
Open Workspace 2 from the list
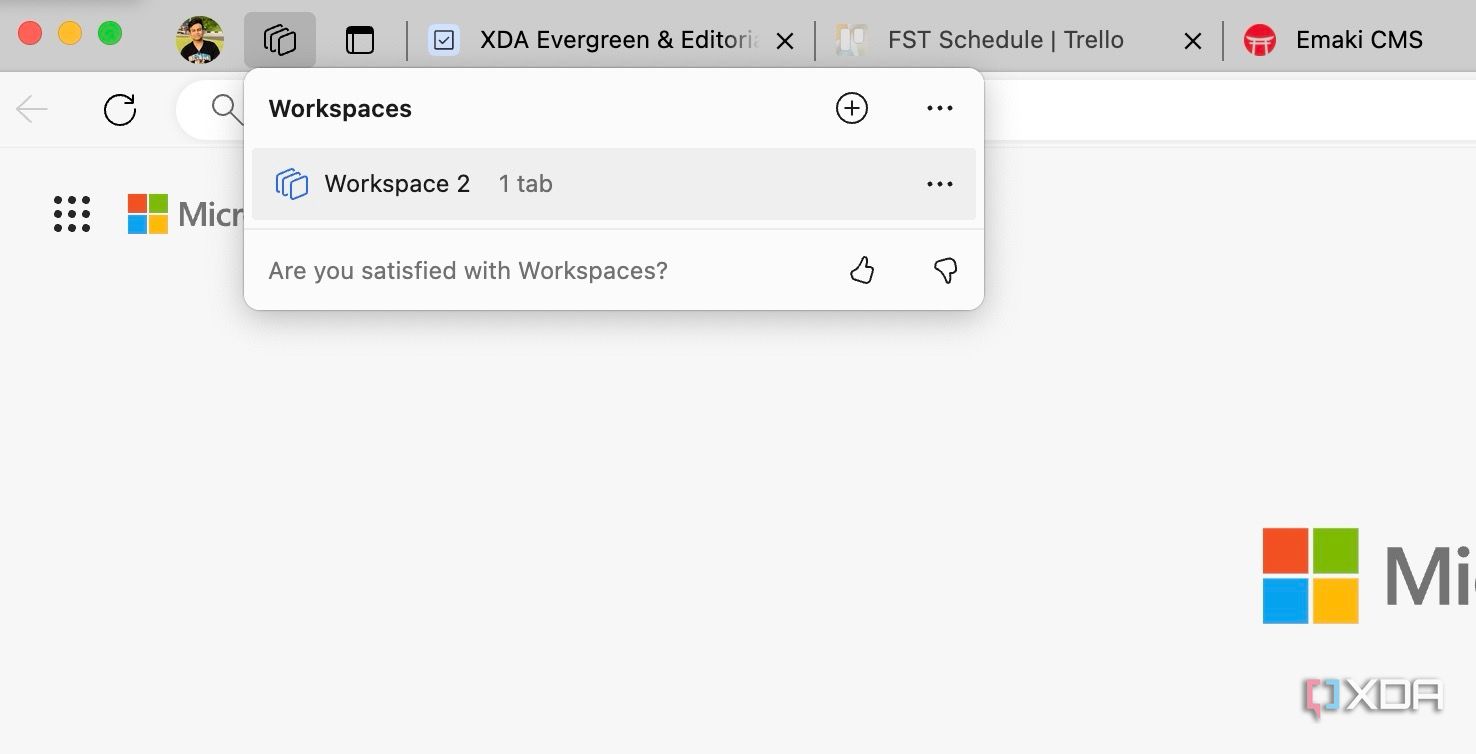397,184
